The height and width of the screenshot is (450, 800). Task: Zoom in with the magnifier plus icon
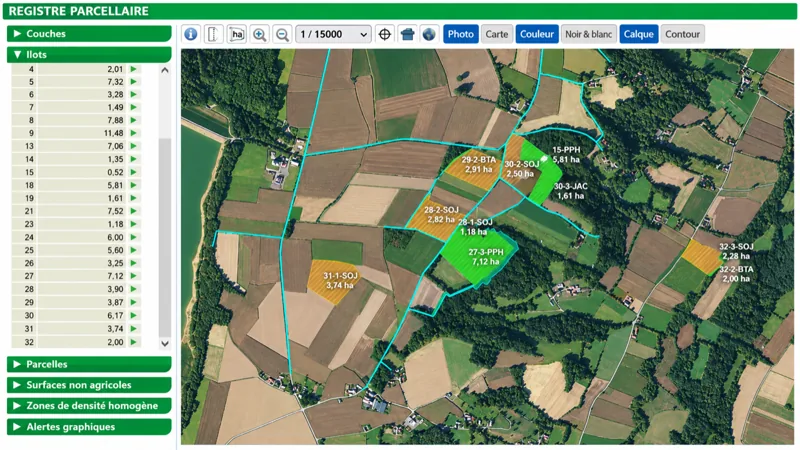point(260,34)
